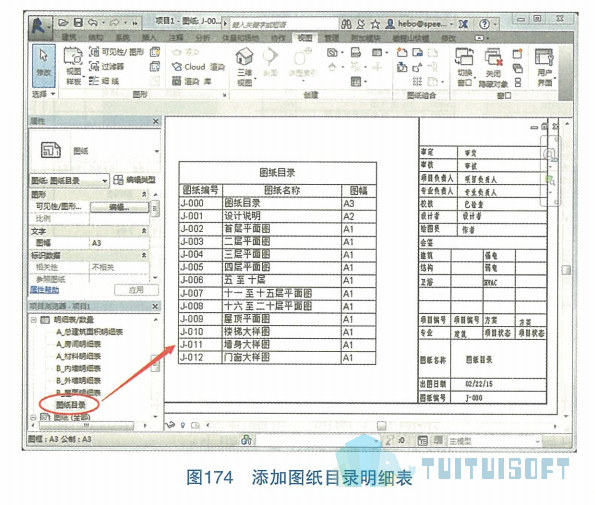Image resolution: width=595 pixels, height=505 pixels.
Task: Switch to the 管理 ribbon tab
Action: coord(331,38)
